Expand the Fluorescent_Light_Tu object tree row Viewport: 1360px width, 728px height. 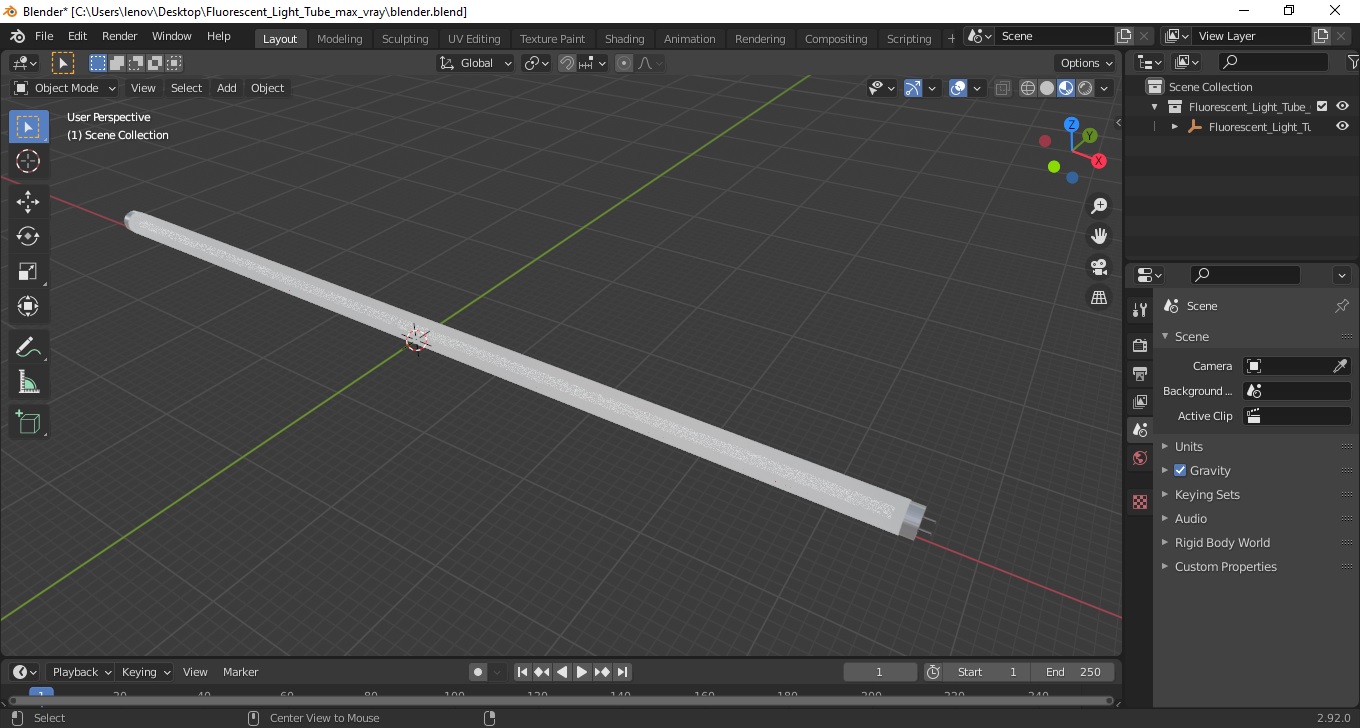click(x=1175, y=127)
